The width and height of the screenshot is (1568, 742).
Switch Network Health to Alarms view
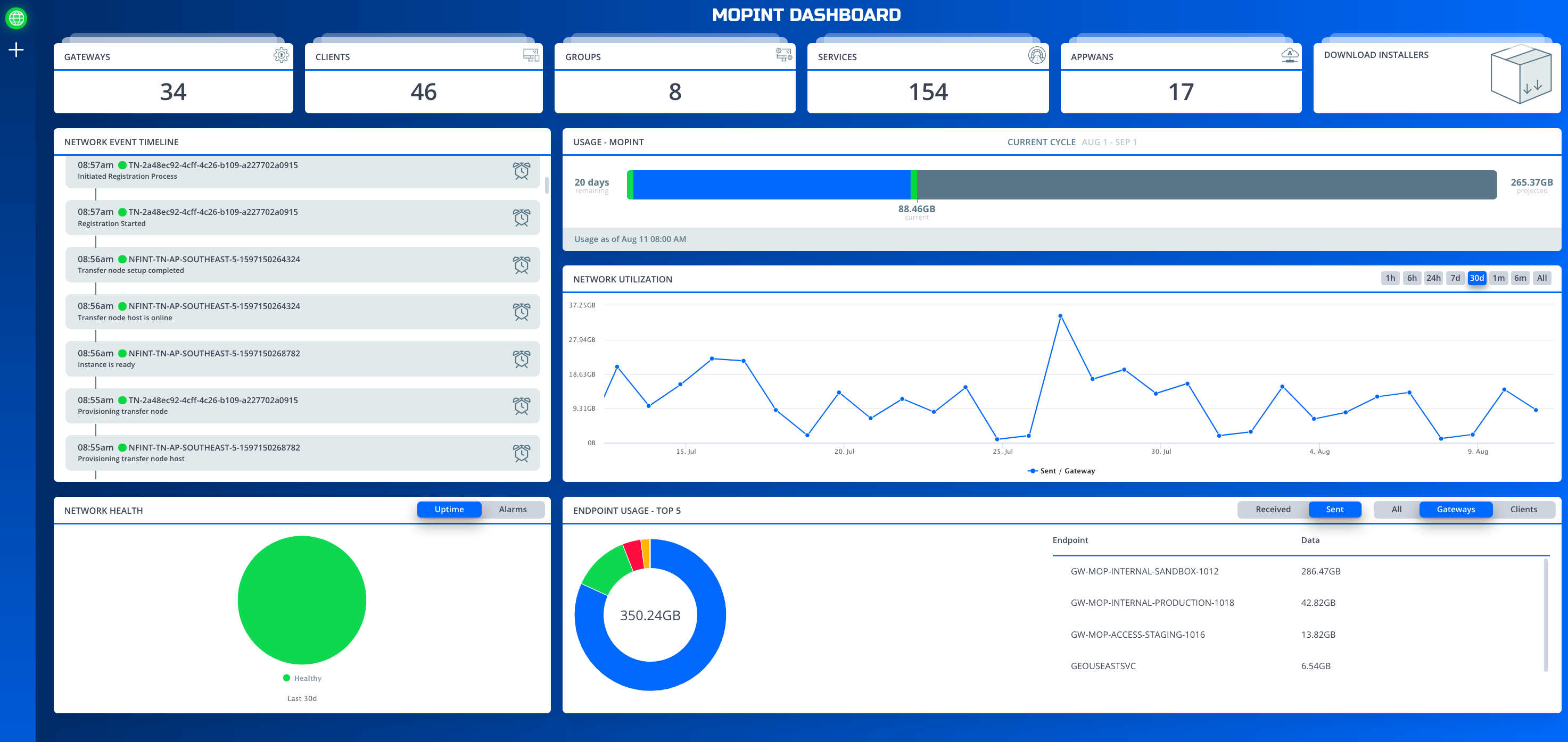(x=513, y=510)
